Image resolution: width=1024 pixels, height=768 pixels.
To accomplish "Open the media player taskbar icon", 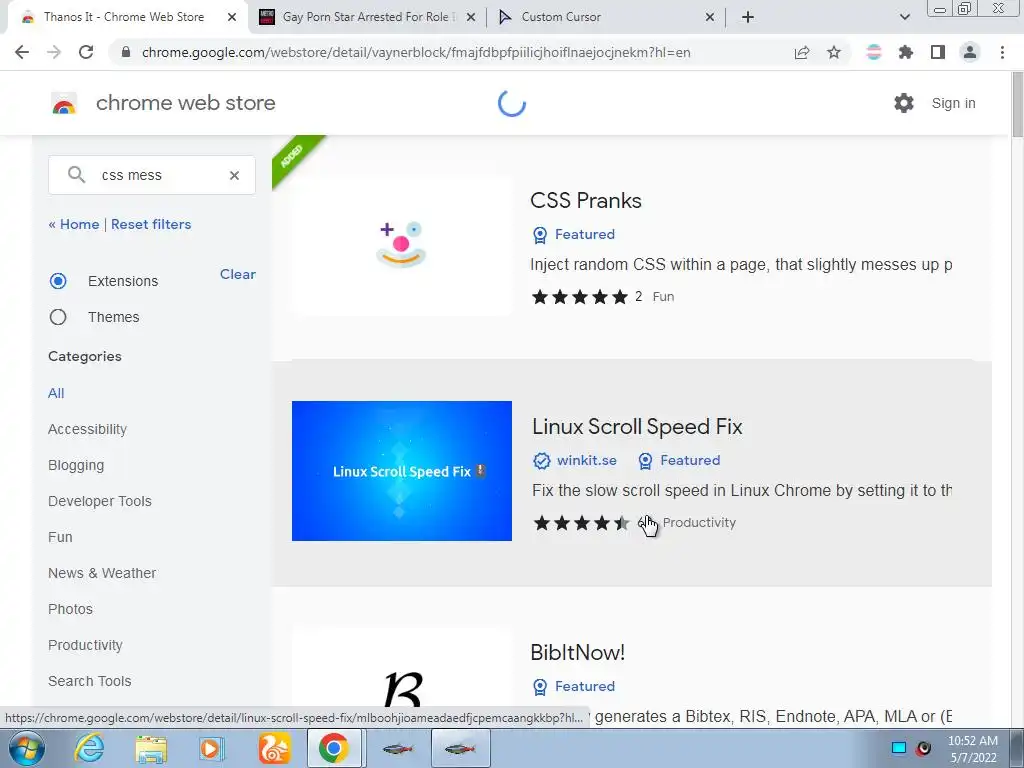I will 212,748.
